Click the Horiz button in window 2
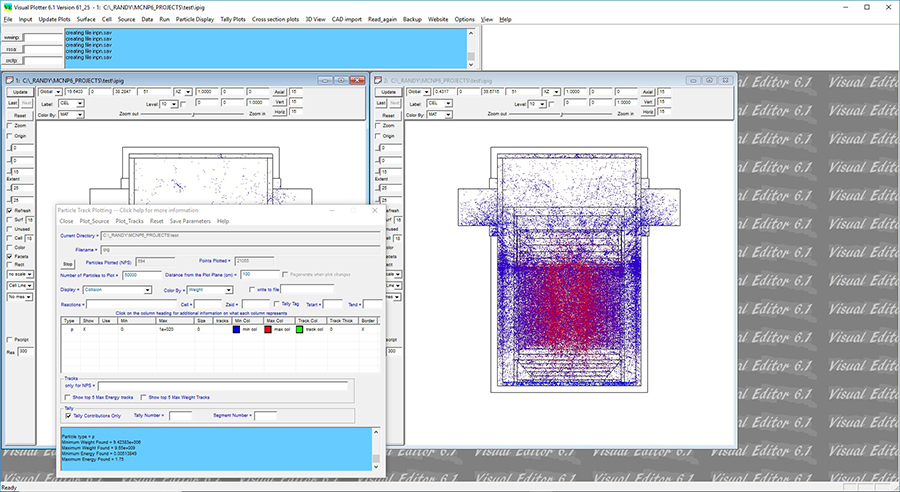The width and height of the screenshot is (900, 492). click(647, 112)
